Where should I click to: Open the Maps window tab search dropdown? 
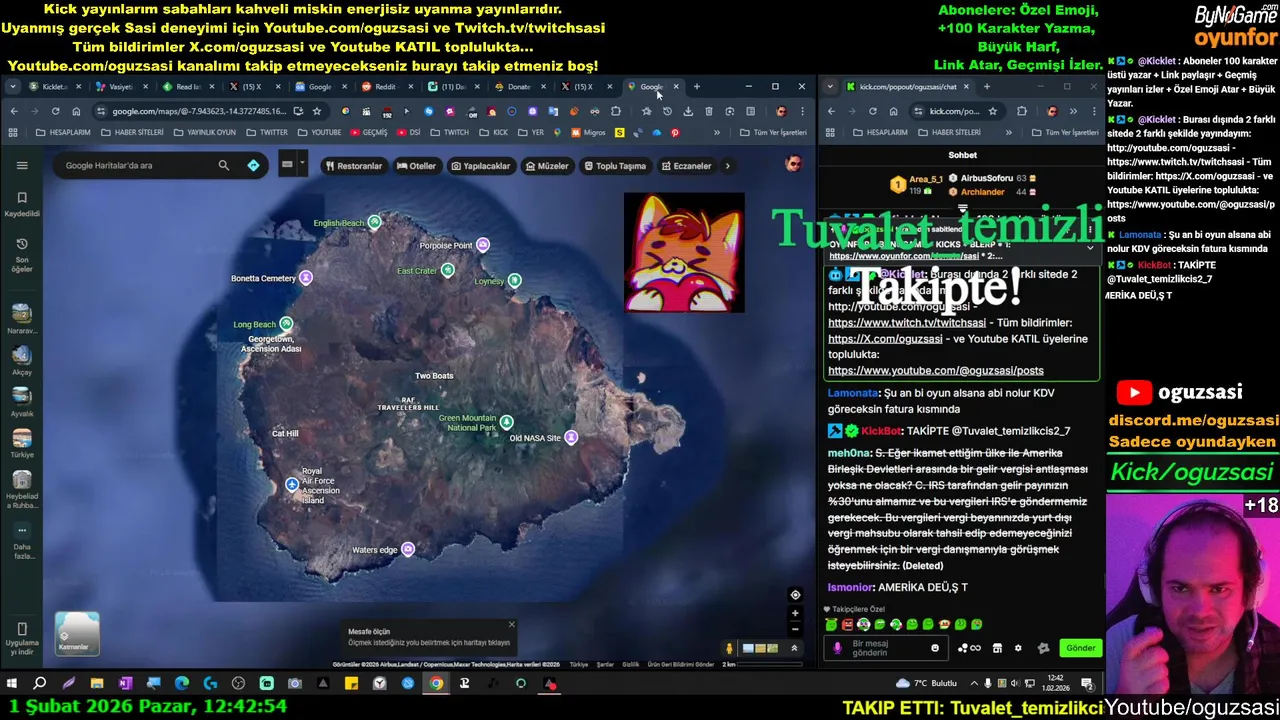[12, 87]
